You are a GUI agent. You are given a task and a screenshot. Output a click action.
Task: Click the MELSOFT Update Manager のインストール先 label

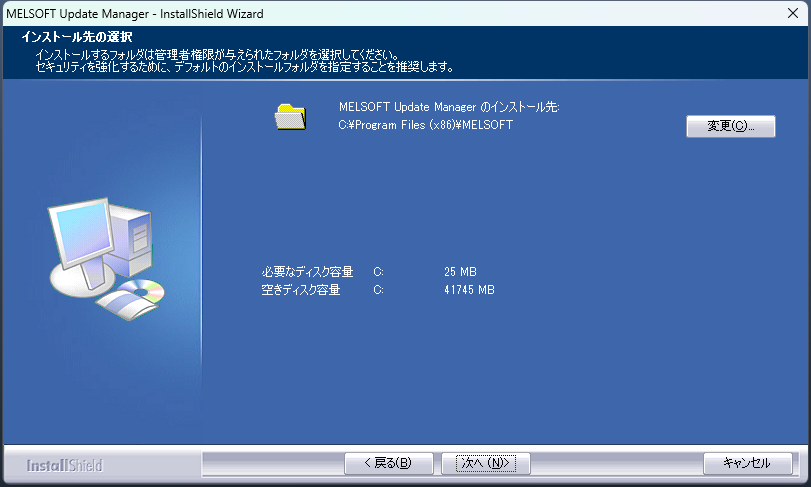[448, 107]
